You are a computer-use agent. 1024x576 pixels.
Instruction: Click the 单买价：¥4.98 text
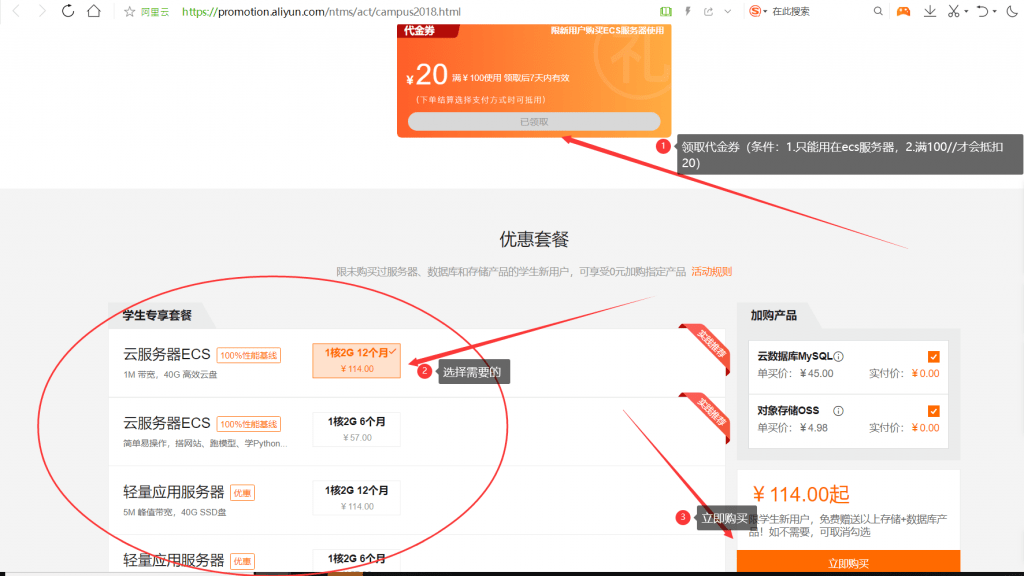[x=792, y=428]
